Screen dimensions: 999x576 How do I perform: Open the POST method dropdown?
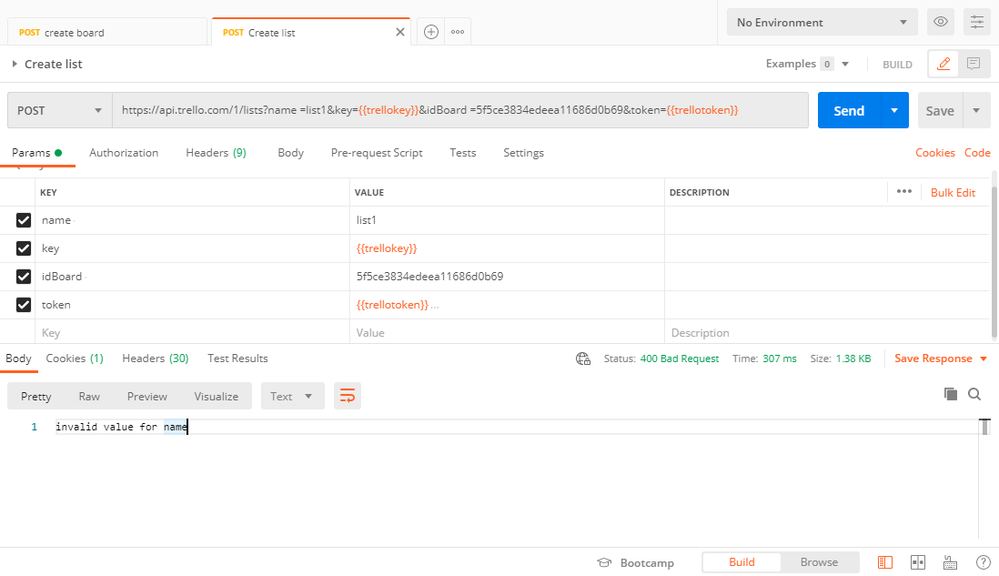click(60, 110)
